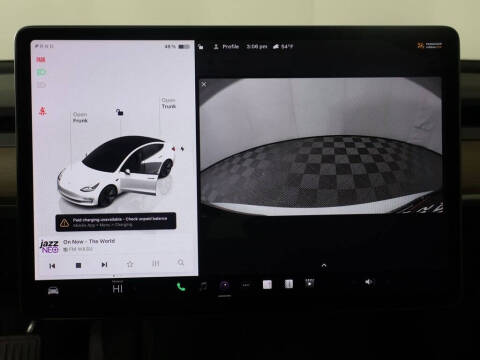This screenshot has height=360, width=480.
Task: Tap the cabin temperature HI setting
Action: pyautogui.click(x=118, y=289)
